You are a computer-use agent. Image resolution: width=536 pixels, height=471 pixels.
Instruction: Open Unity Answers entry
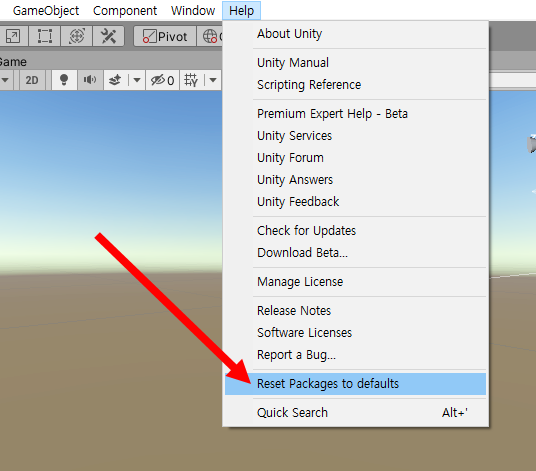click(x=355, y=179)
